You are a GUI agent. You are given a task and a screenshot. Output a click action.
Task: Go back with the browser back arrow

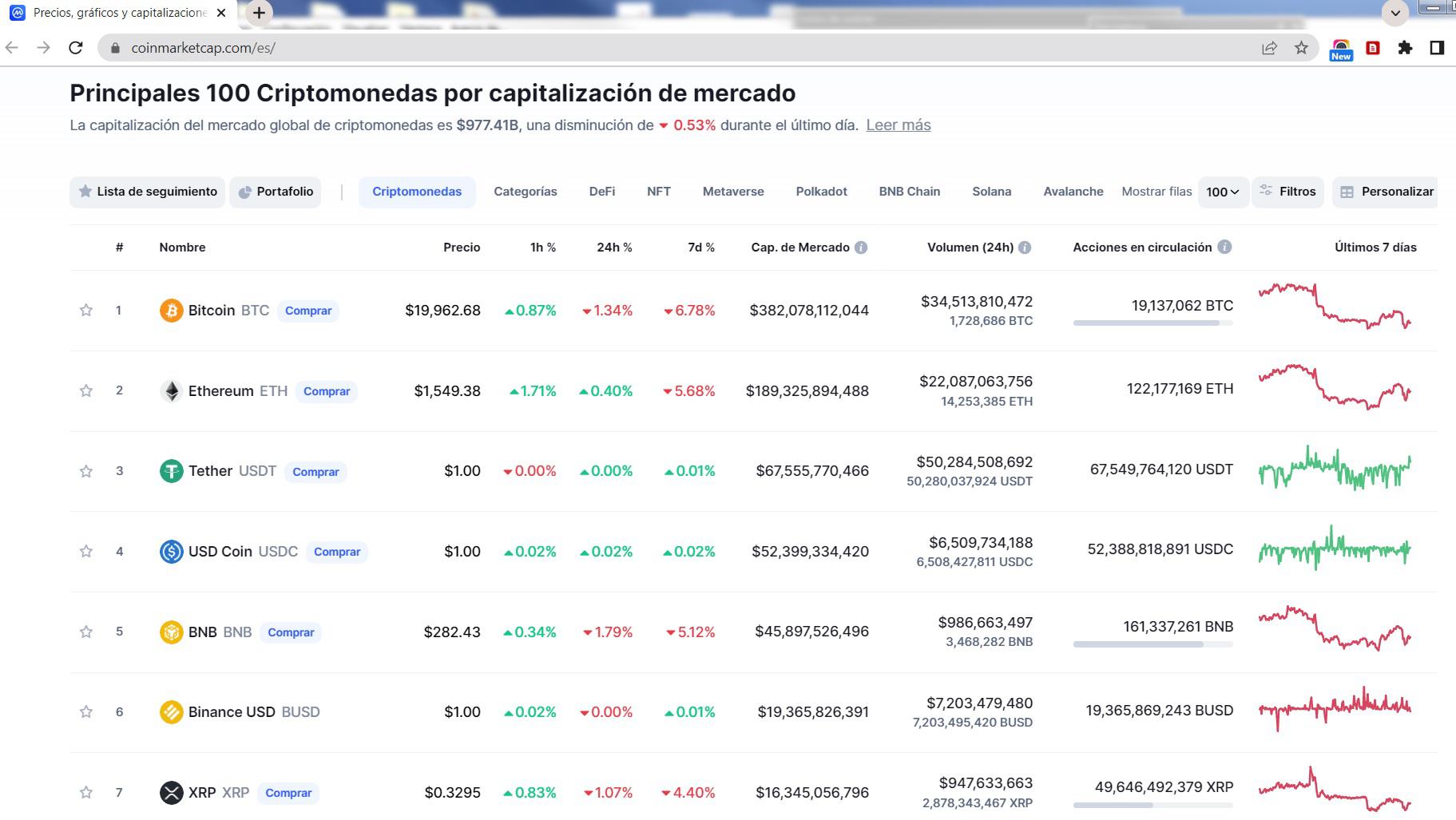tap(12, 48)
